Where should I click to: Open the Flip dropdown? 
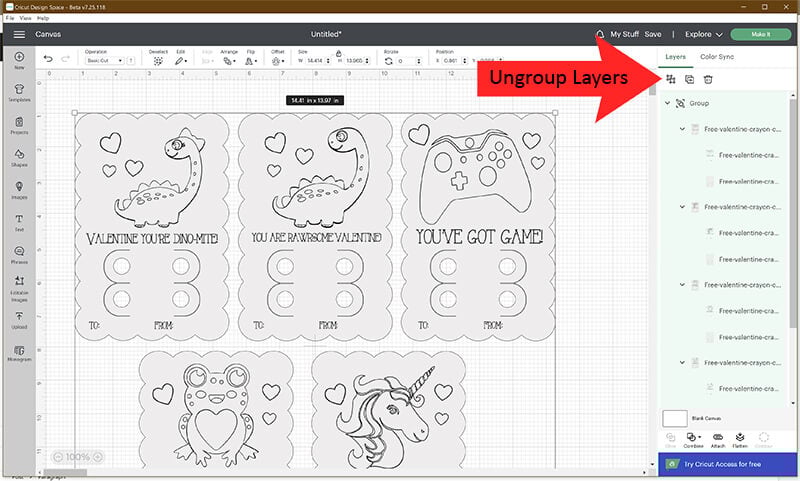[251, 61]
